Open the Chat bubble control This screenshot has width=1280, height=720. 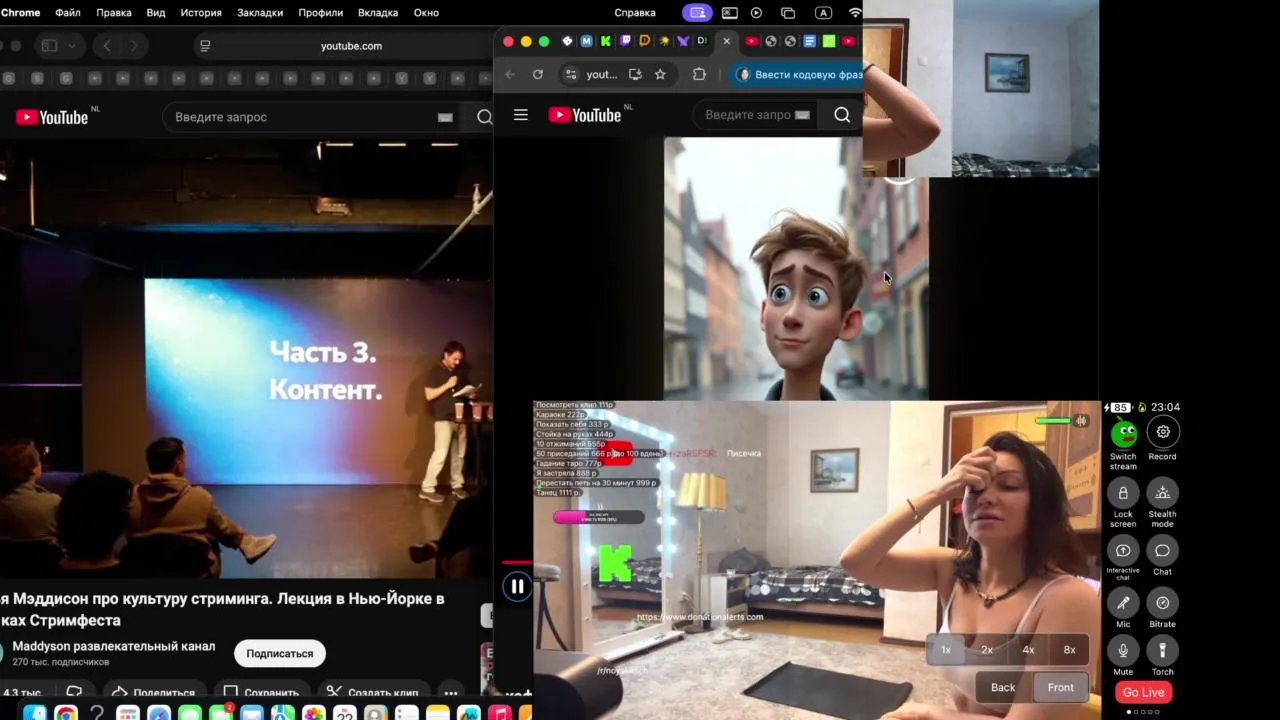tap(1162, 551)
